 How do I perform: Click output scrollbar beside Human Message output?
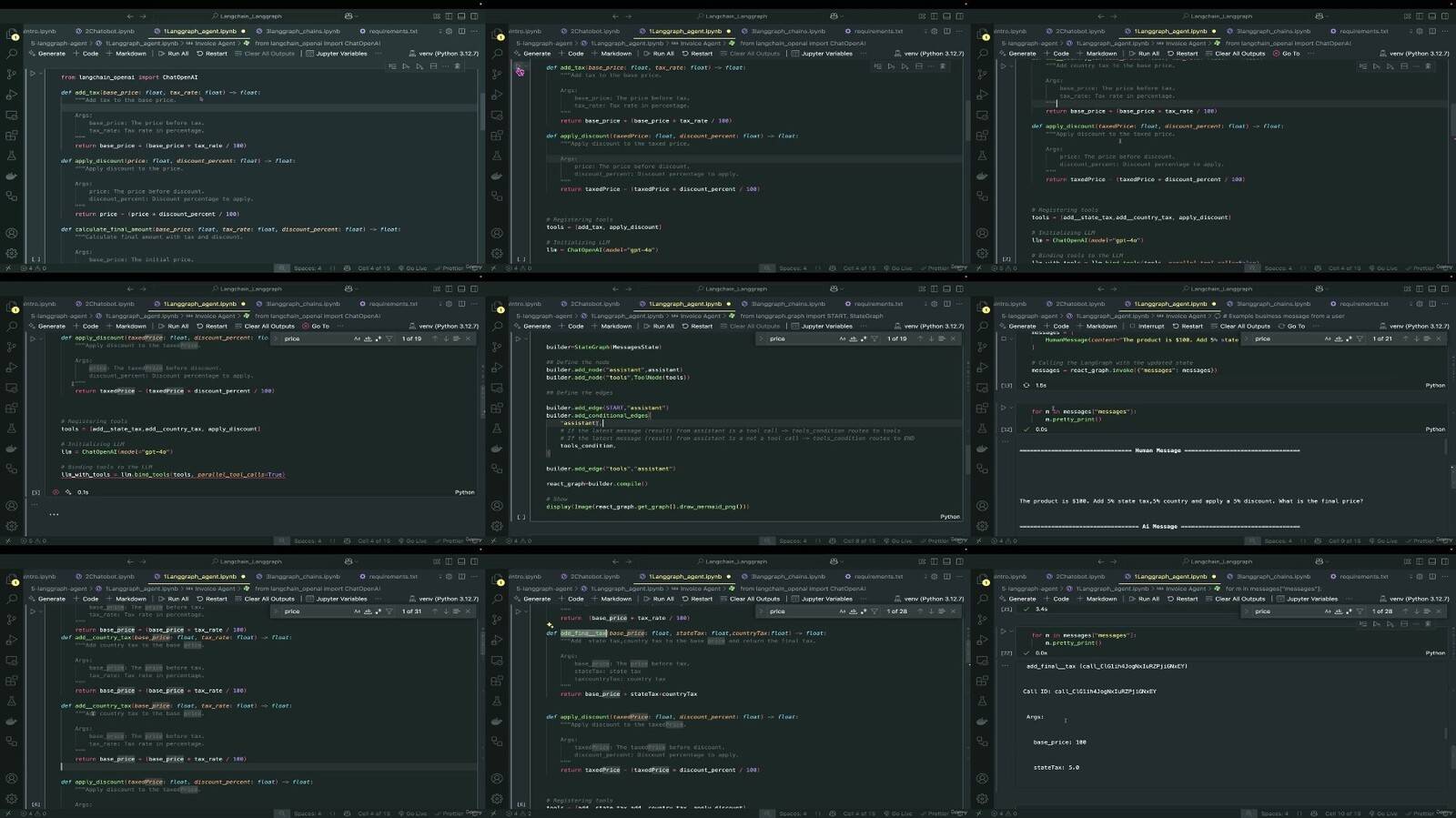pyautogui.click(x=1447, y=447)
